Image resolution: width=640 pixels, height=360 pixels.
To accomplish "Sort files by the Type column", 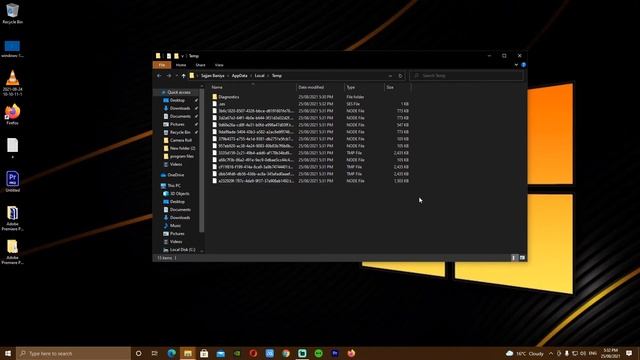I will (x=364, y=87).
